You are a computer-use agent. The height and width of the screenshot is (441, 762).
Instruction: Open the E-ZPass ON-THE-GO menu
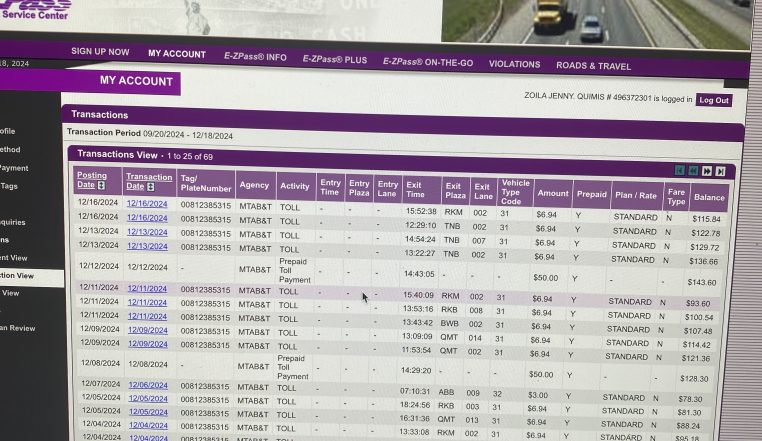point(428,62)
